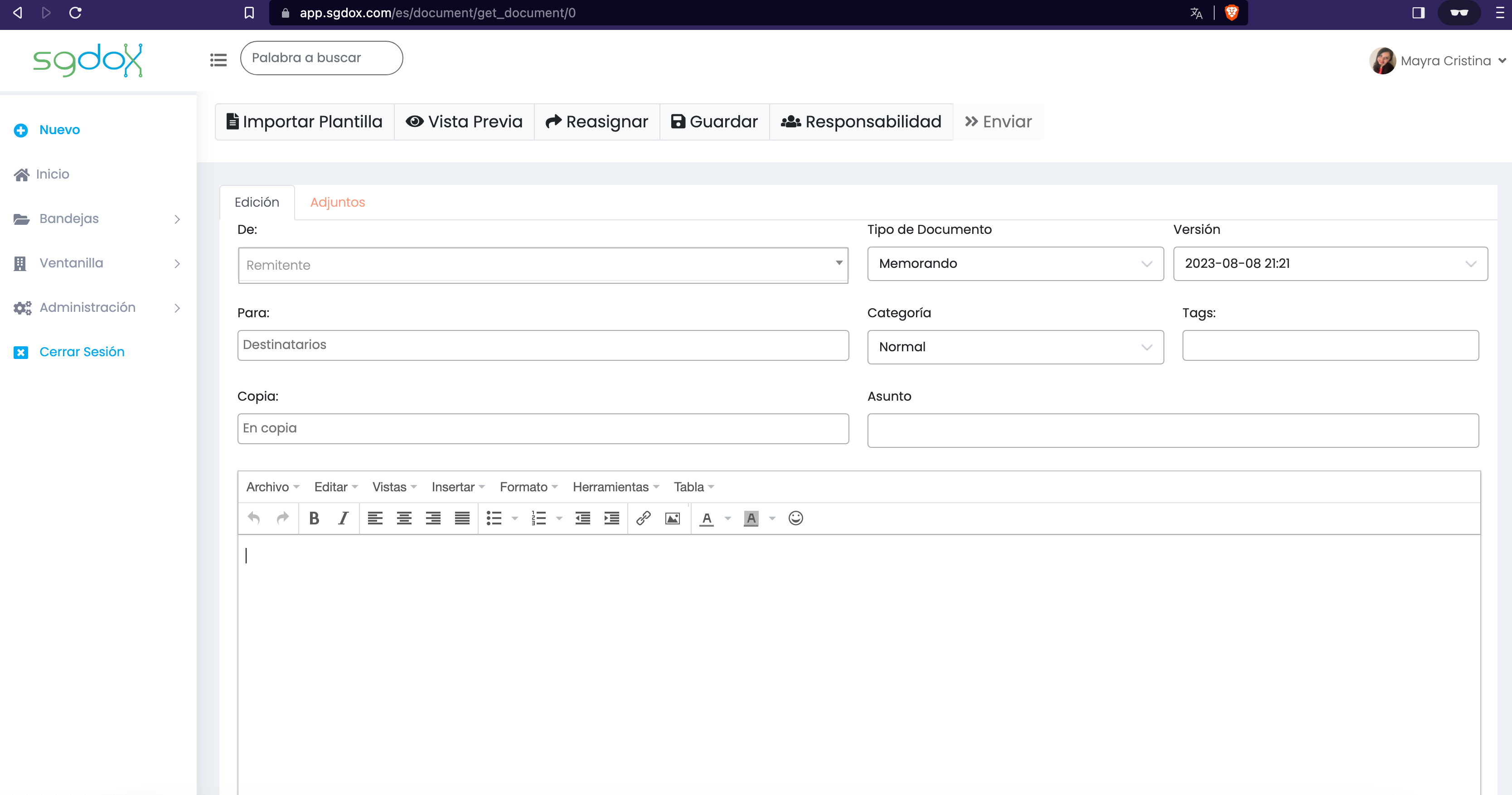Insert a hyperlink with link icon
This screenshot has width=1512, height=795.
point(643,518)
